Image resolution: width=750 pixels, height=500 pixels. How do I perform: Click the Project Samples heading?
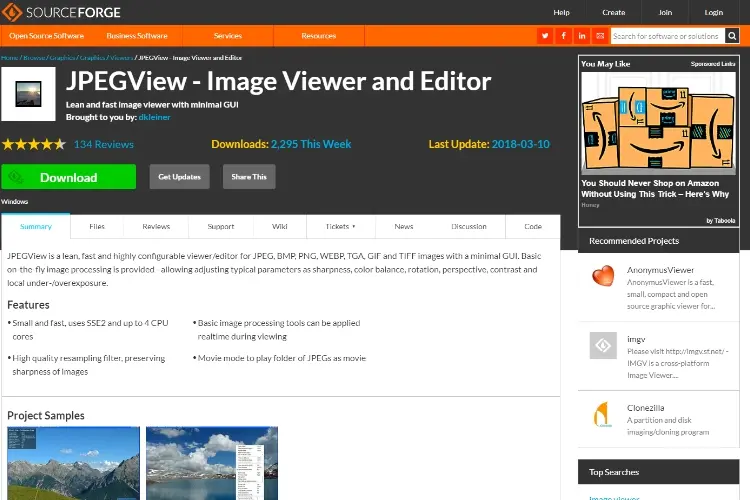[x=46, y=415]
